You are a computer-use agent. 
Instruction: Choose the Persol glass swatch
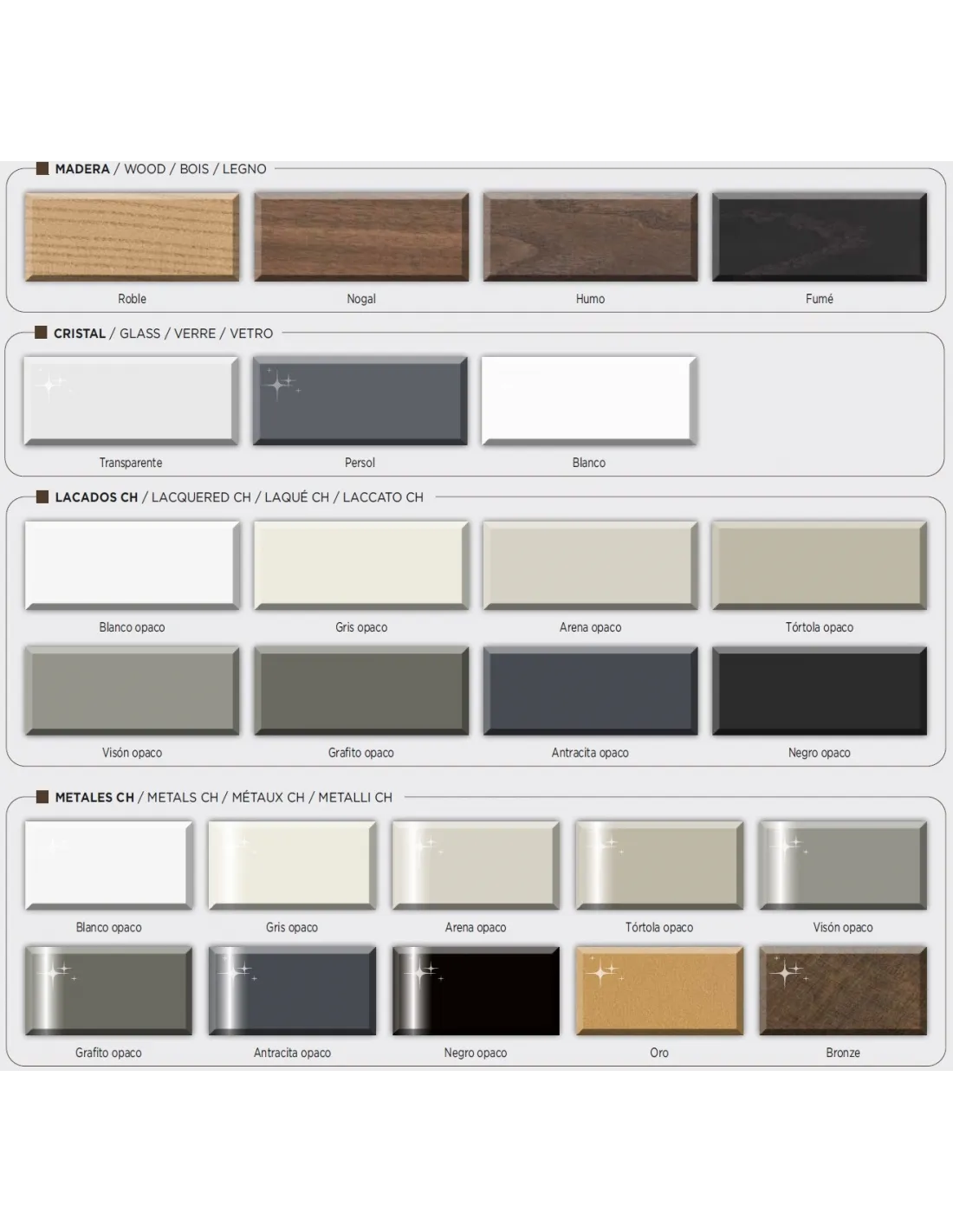360,401
